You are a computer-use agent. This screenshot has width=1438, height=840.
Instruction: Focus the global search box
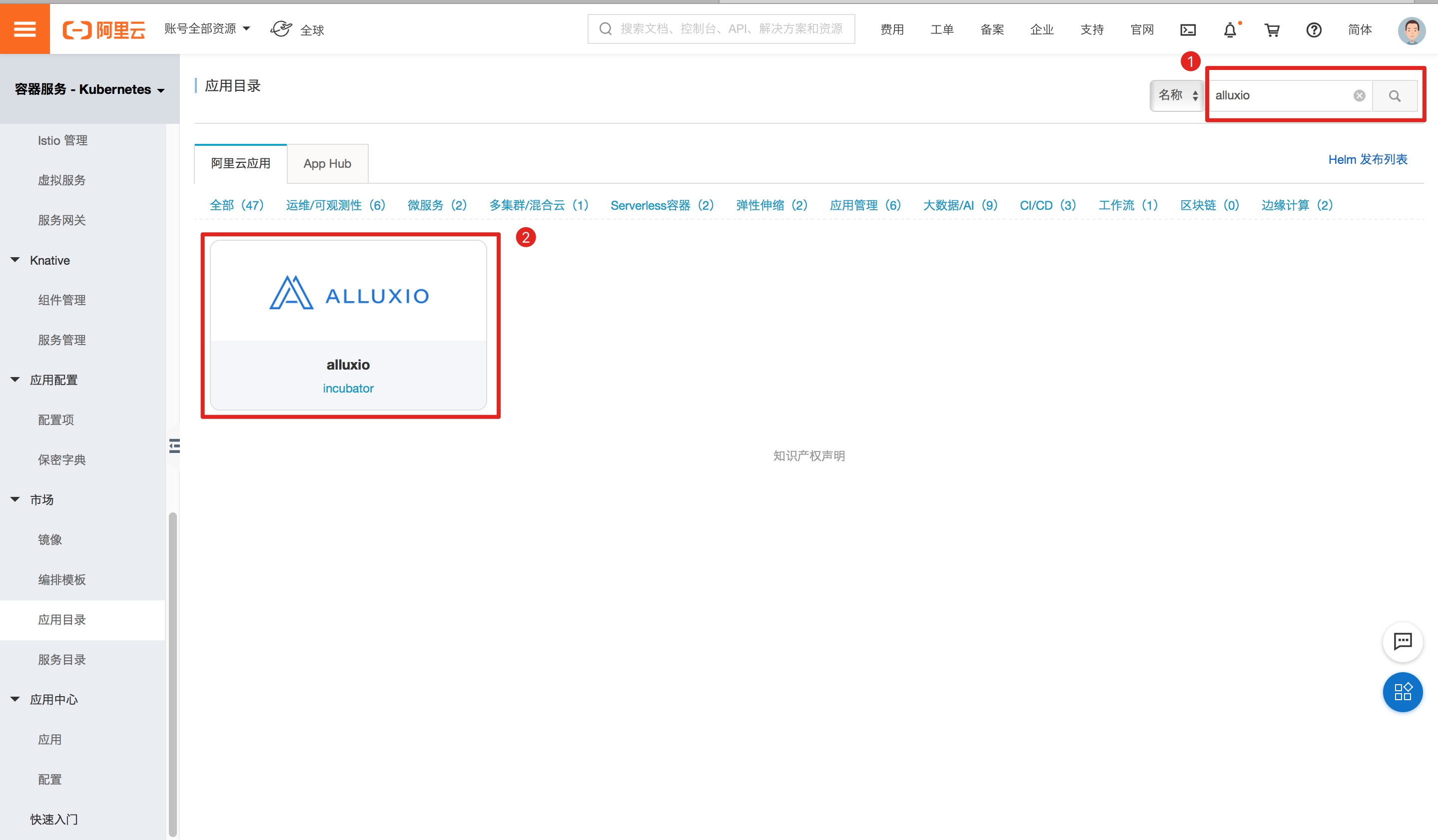[721, 28]
